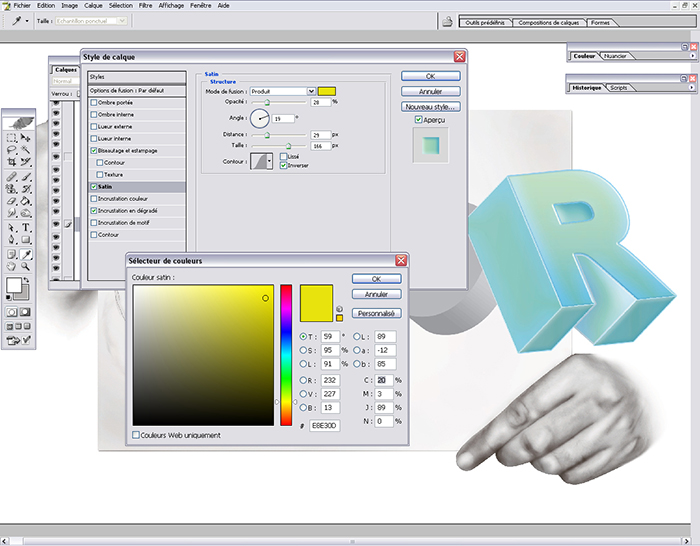Click the foreground color square in toolbox

point(15,286)
